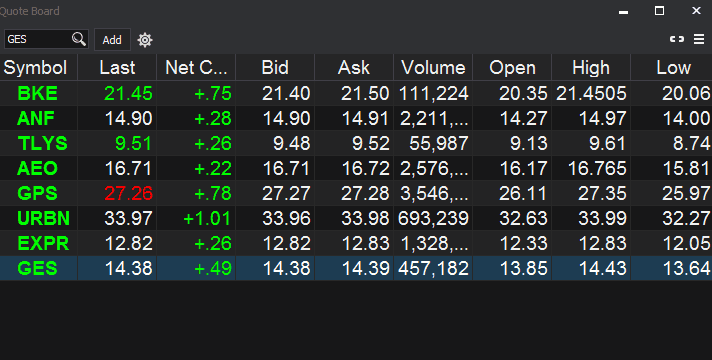Click URBN high value 33.99
This screenshot has height=360, width=712.
coord(603,218)
